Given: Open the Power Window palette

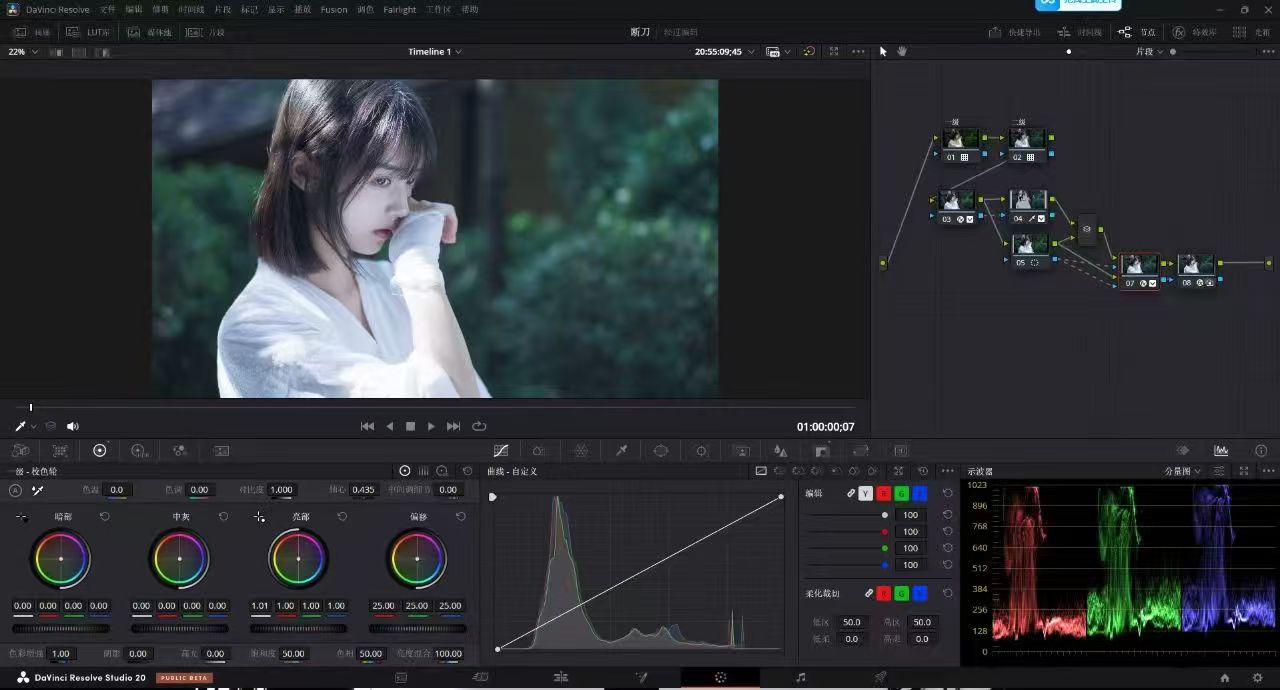Looking at the screenshot, I should (661, 451).
